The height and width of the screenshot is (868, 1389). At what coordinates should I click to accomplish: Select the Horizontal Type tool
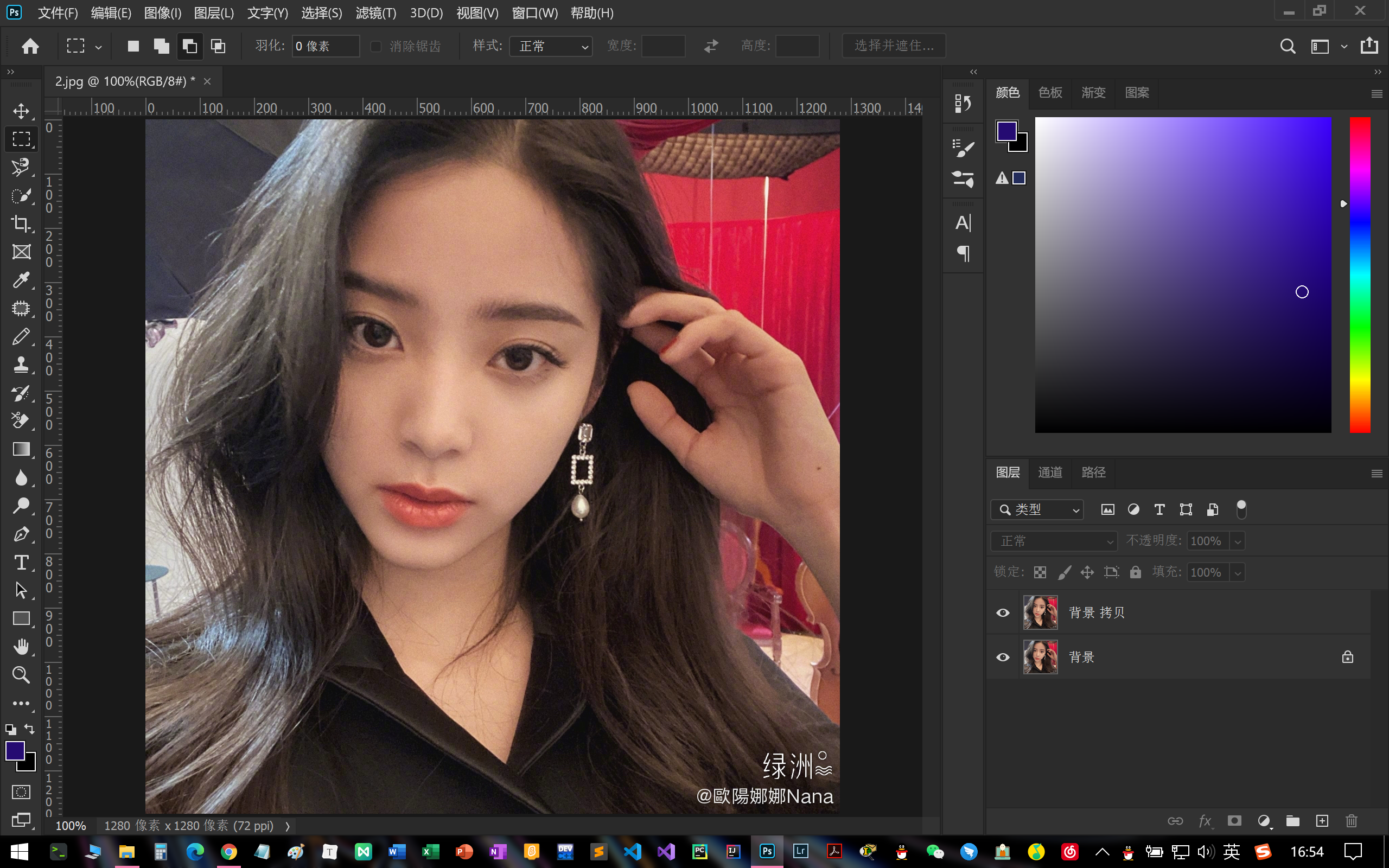[x=21, y=562]
